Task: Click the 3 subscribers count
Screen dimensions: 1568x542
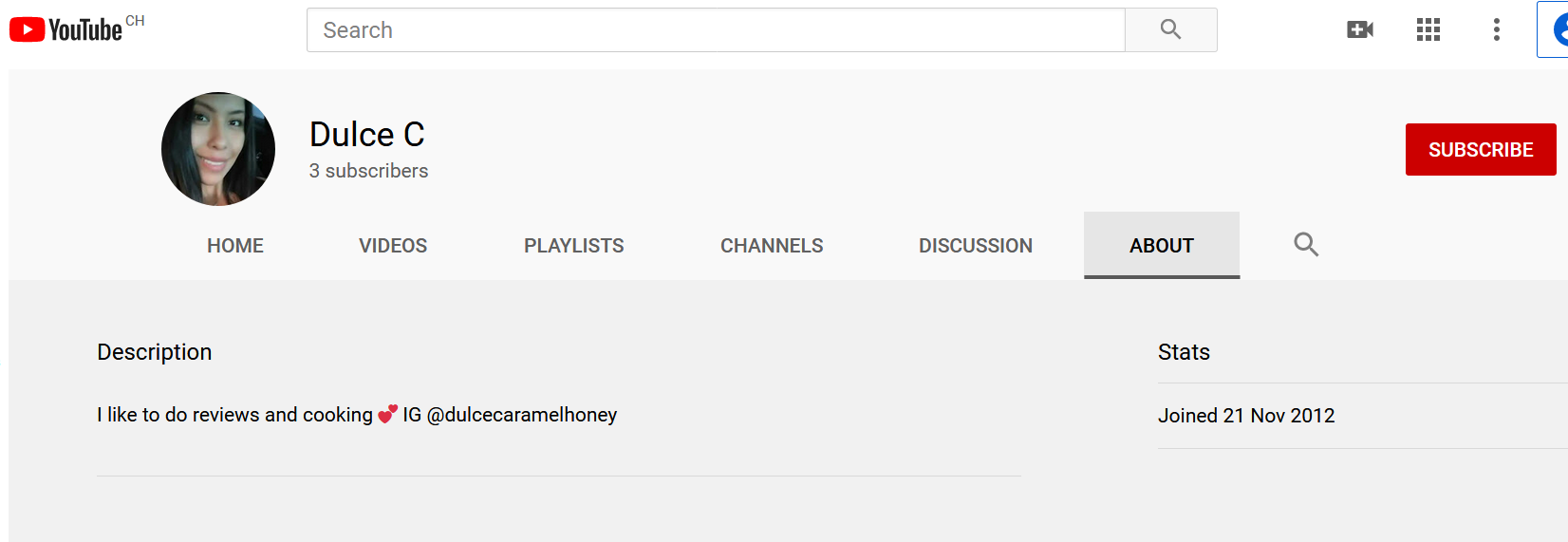Action: coord(368,171)
